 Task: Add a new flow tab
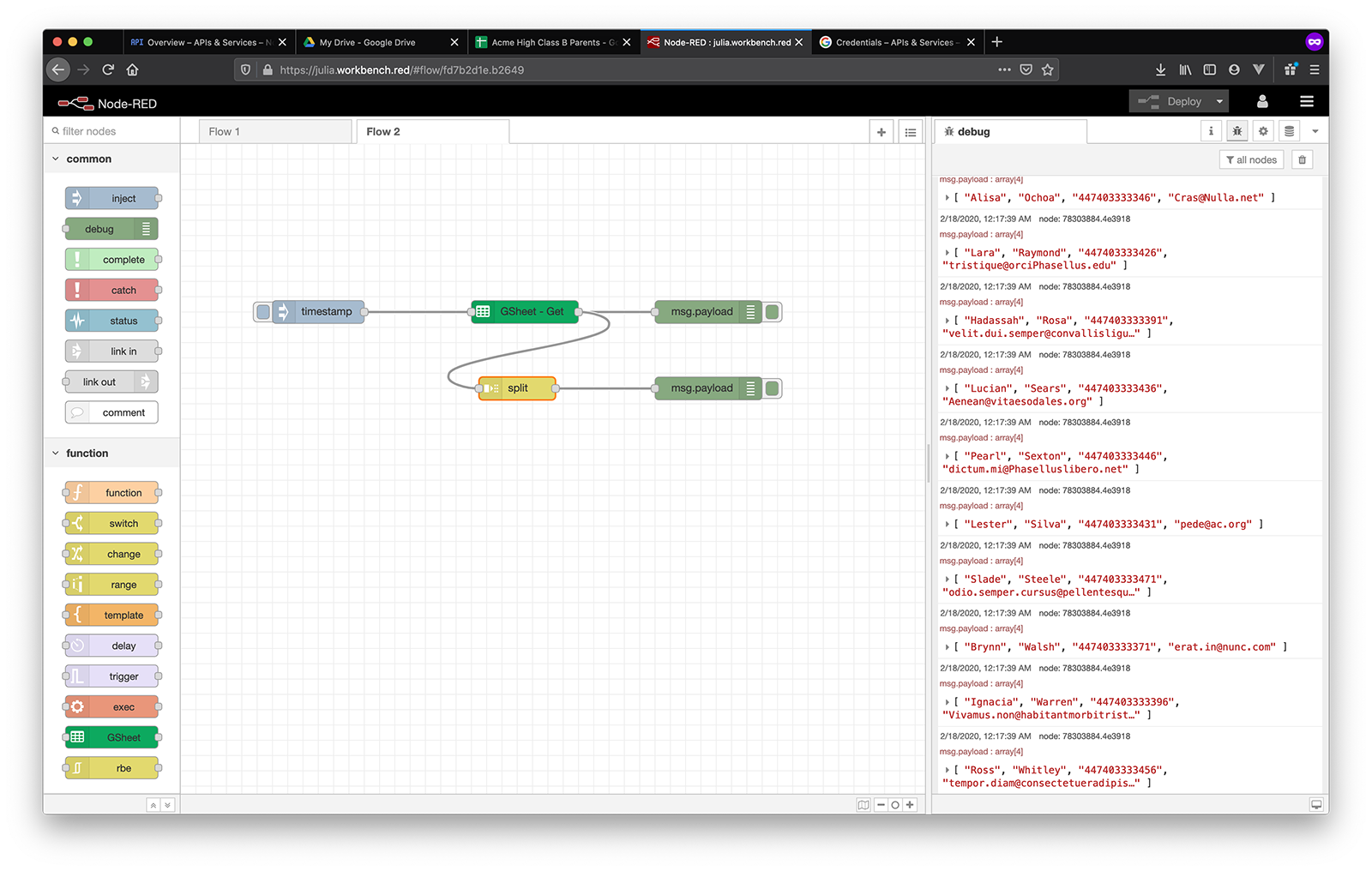point(881,132)
